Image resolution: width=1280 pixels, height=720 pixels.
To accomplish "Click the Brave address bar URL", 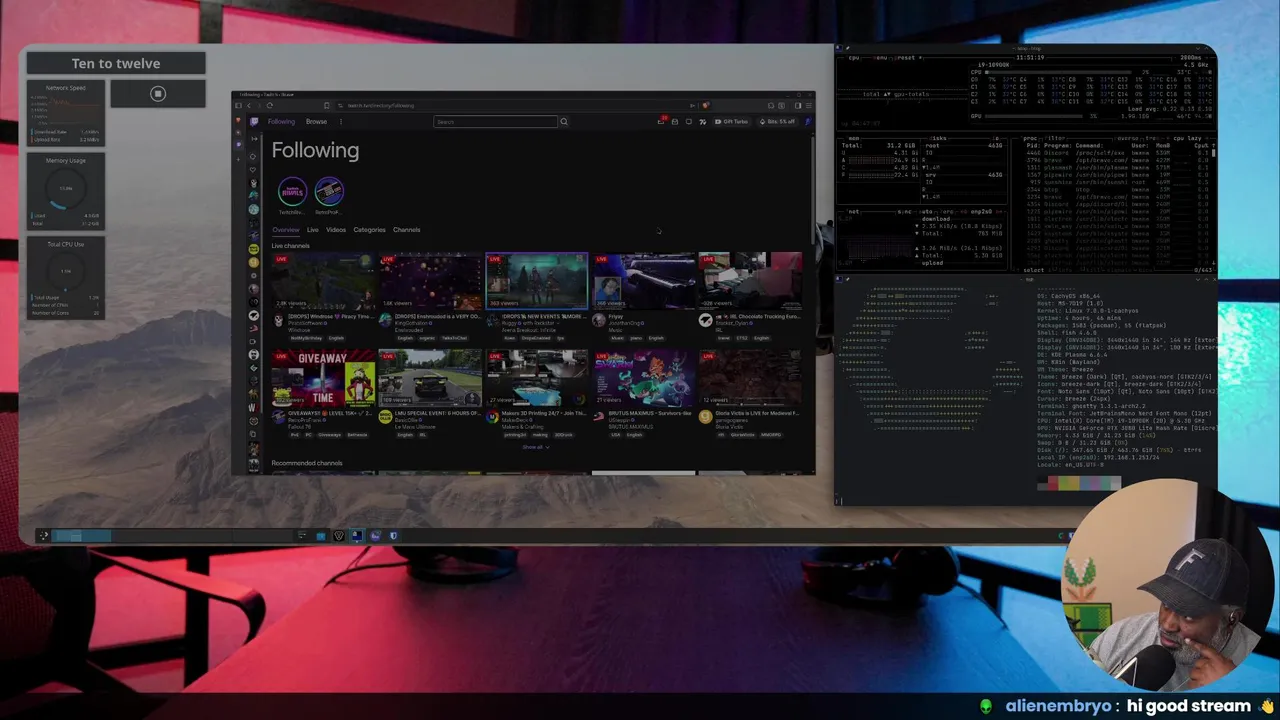I will click(380, 105).
